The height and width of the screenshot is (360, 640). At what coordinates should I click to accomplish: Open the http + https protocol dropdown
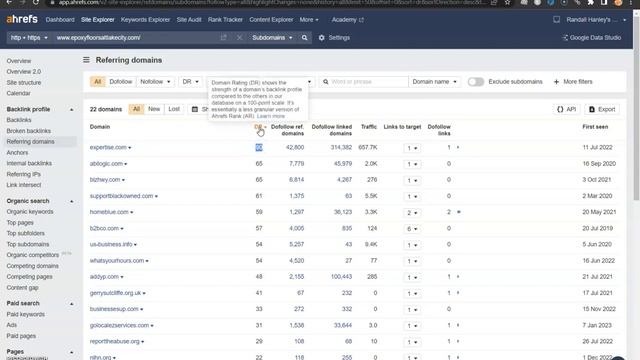(29, 38)
